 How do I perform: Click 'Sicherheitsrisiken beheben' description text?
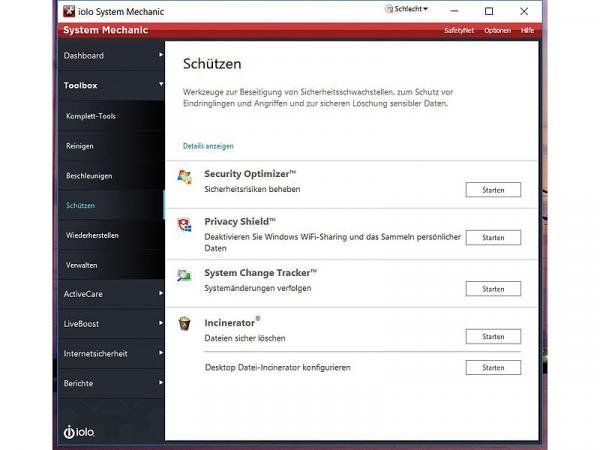coord(252,189)
